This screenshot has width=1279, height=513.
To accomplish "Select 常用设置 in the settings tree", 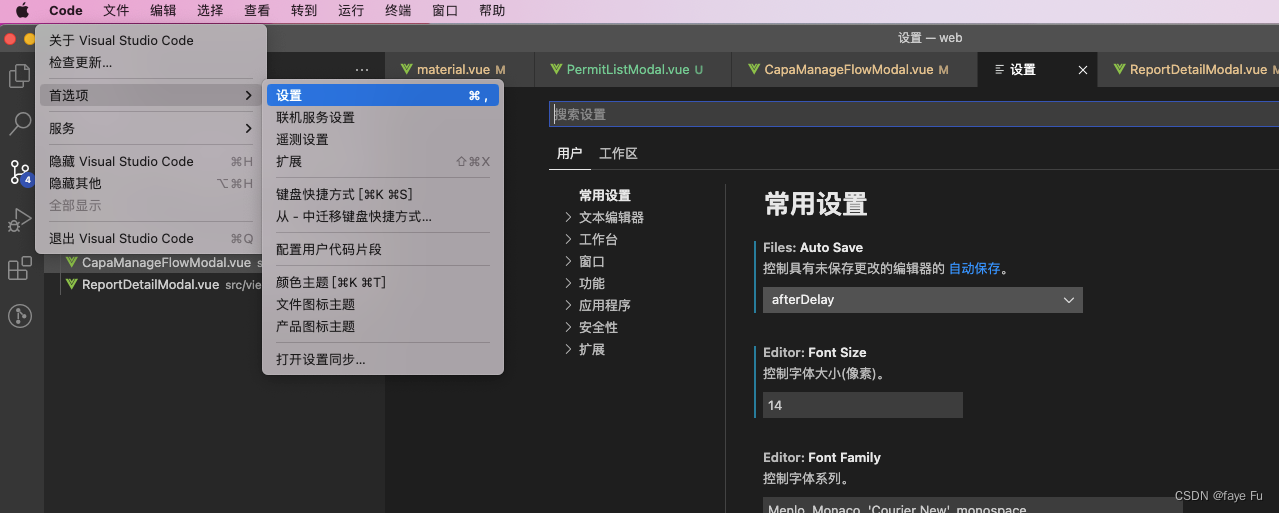I will coord(605,195).
